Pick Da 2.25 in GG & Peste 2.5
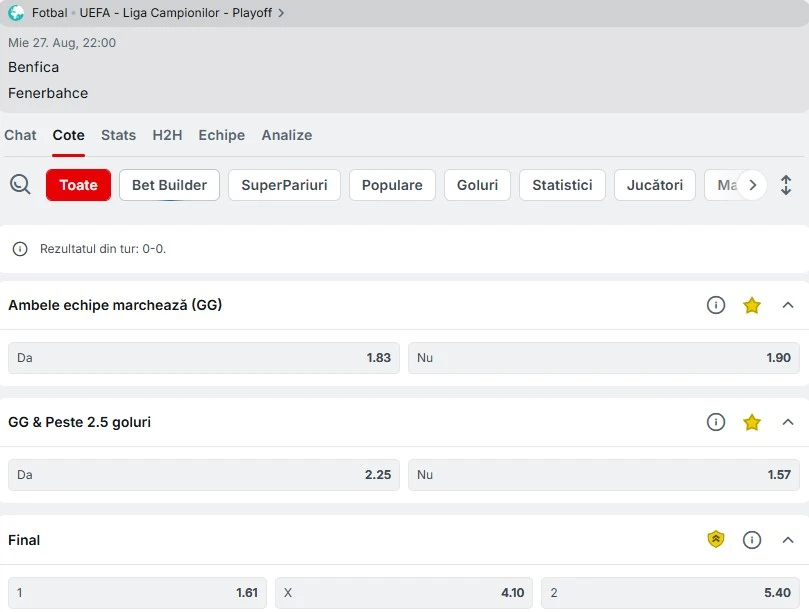 204,475
